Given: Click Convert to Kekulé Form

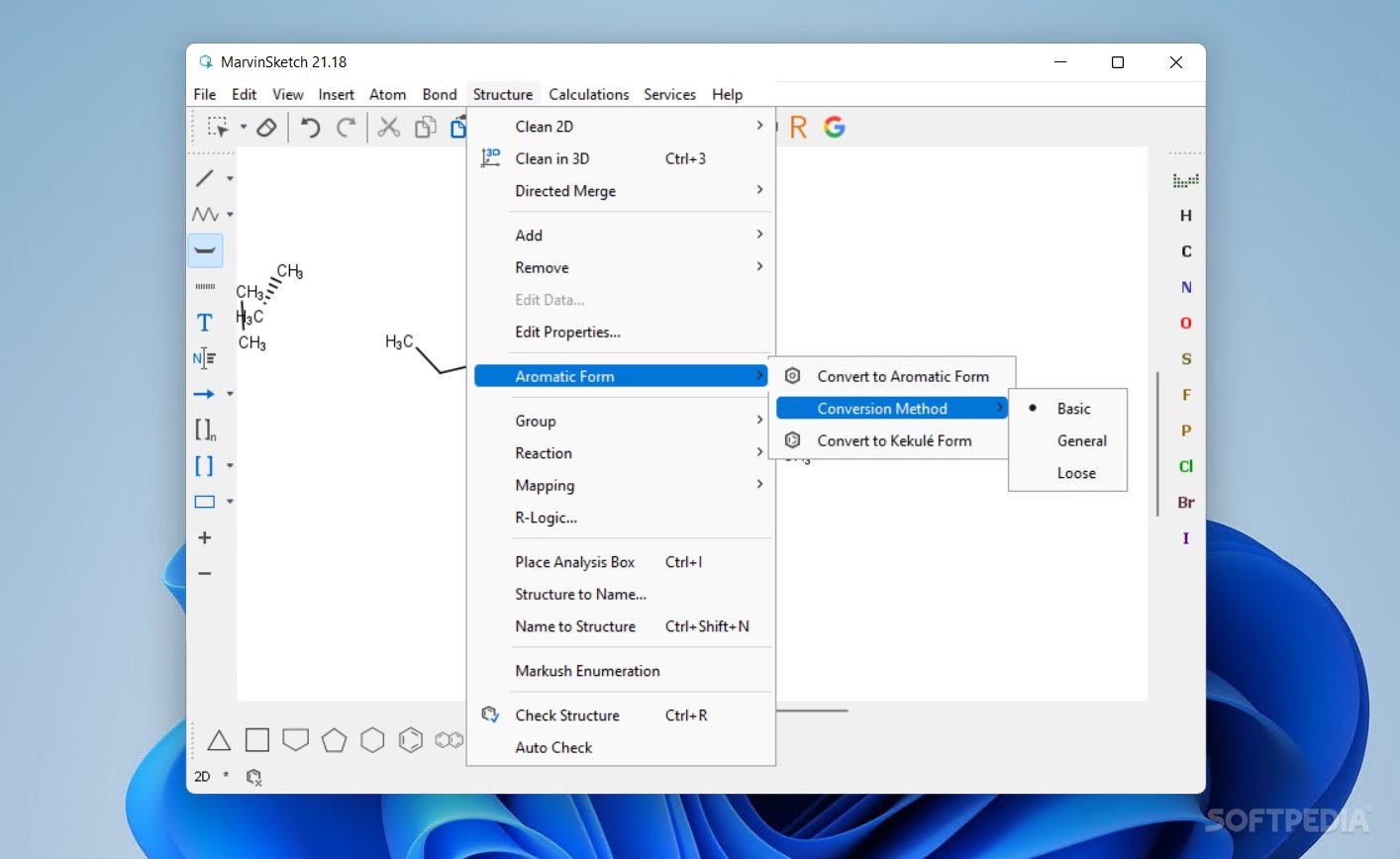Looking at the screenshot, I should click(892, 440).
